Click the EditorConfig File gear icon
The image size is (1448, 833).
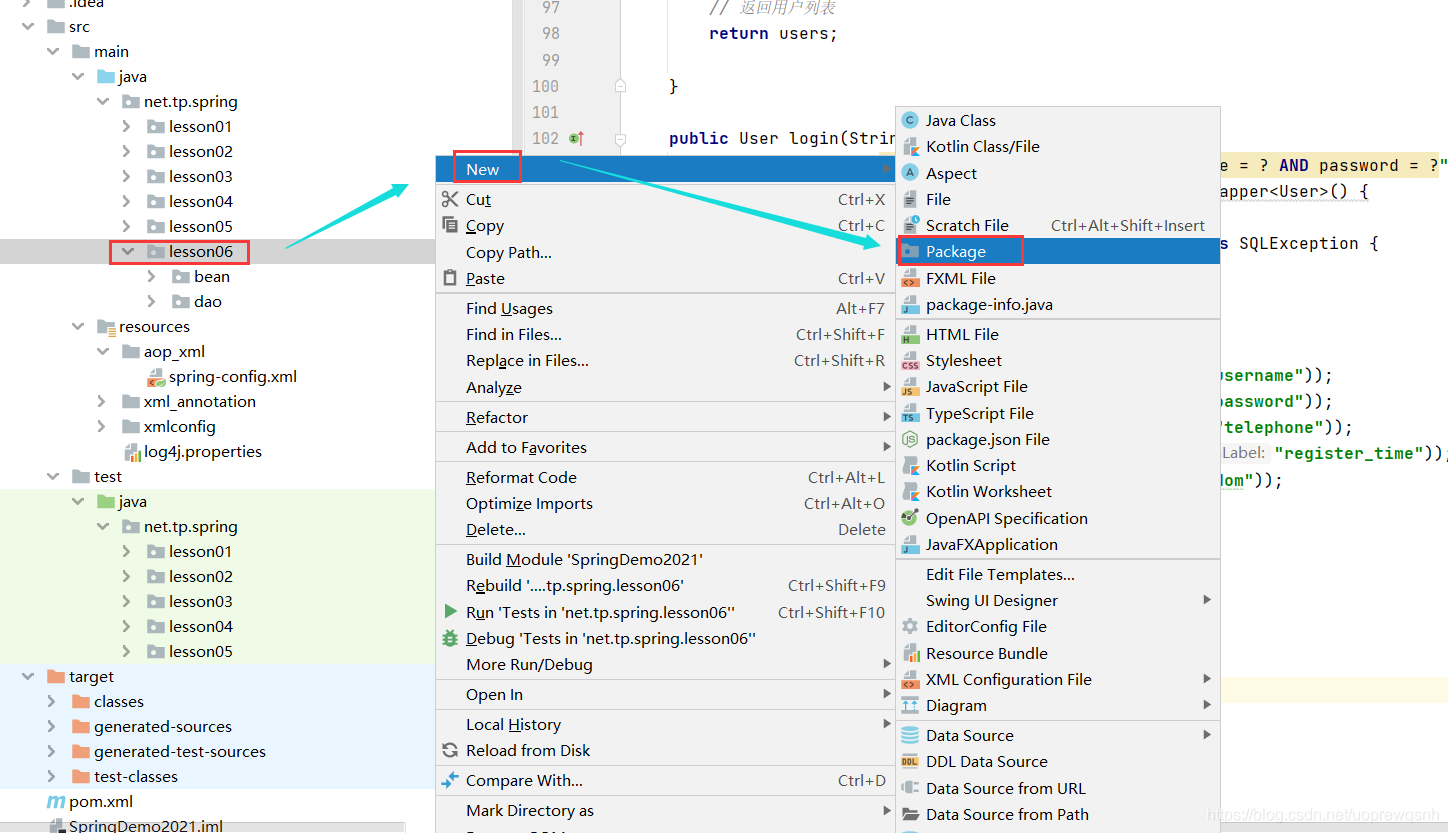[910, 626]
